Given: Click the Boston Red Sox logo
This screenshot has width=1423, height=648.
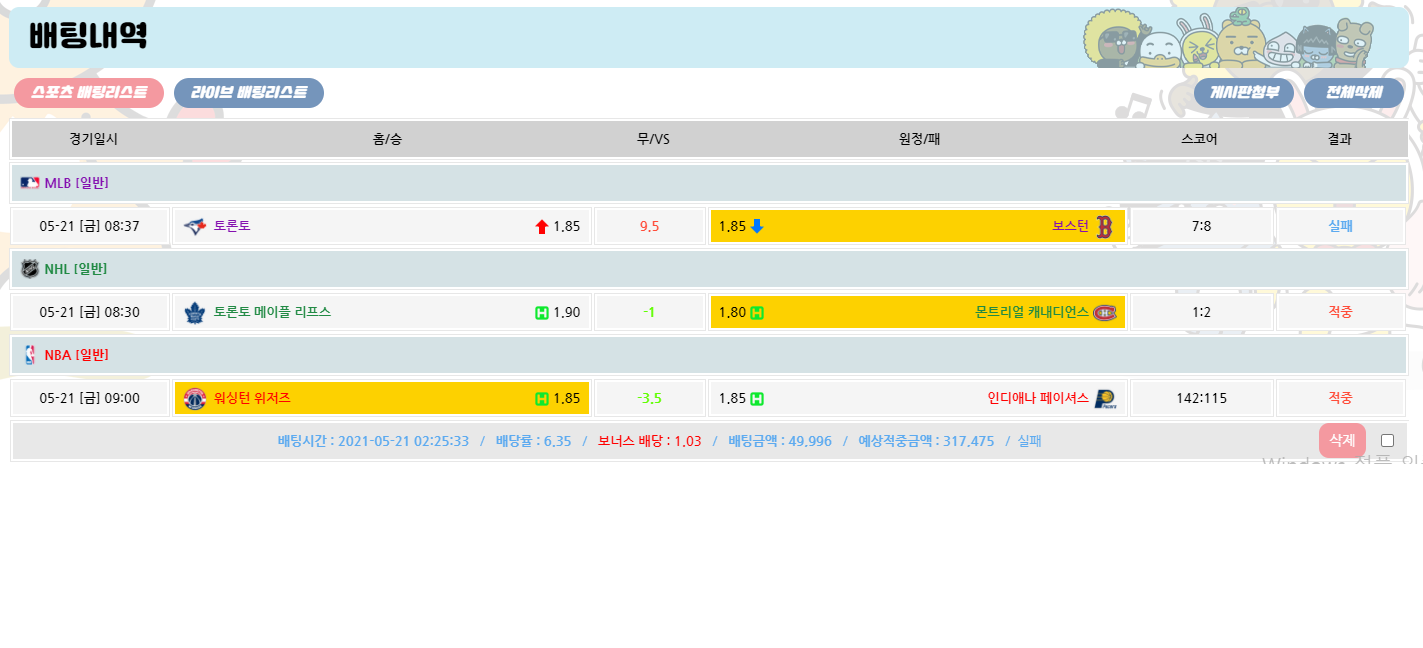Looking at the screenshot, I should click(1104, 227).
